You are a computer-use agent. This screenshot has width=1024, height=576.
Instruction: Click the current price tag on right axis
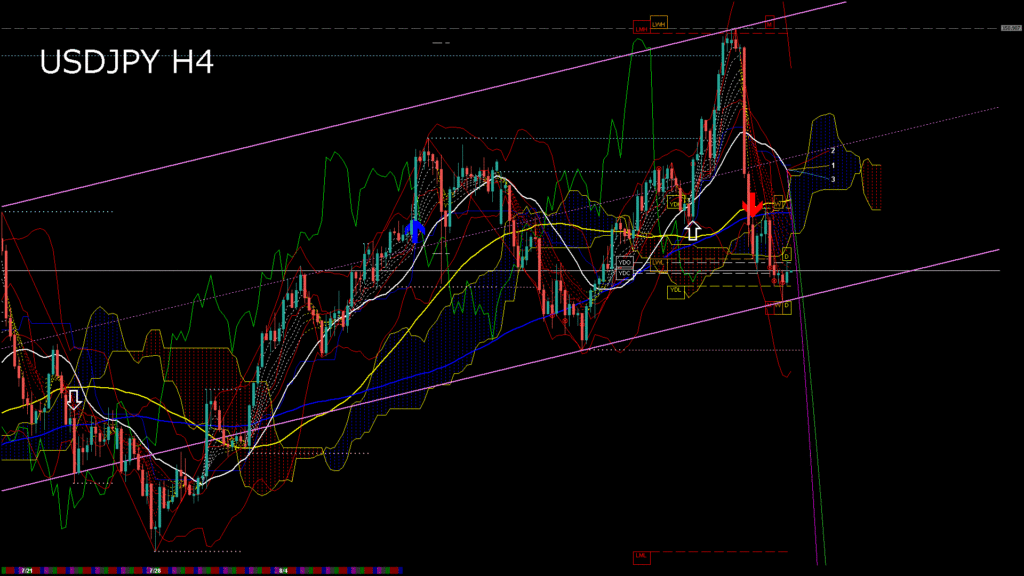[x=1010, y=28]
